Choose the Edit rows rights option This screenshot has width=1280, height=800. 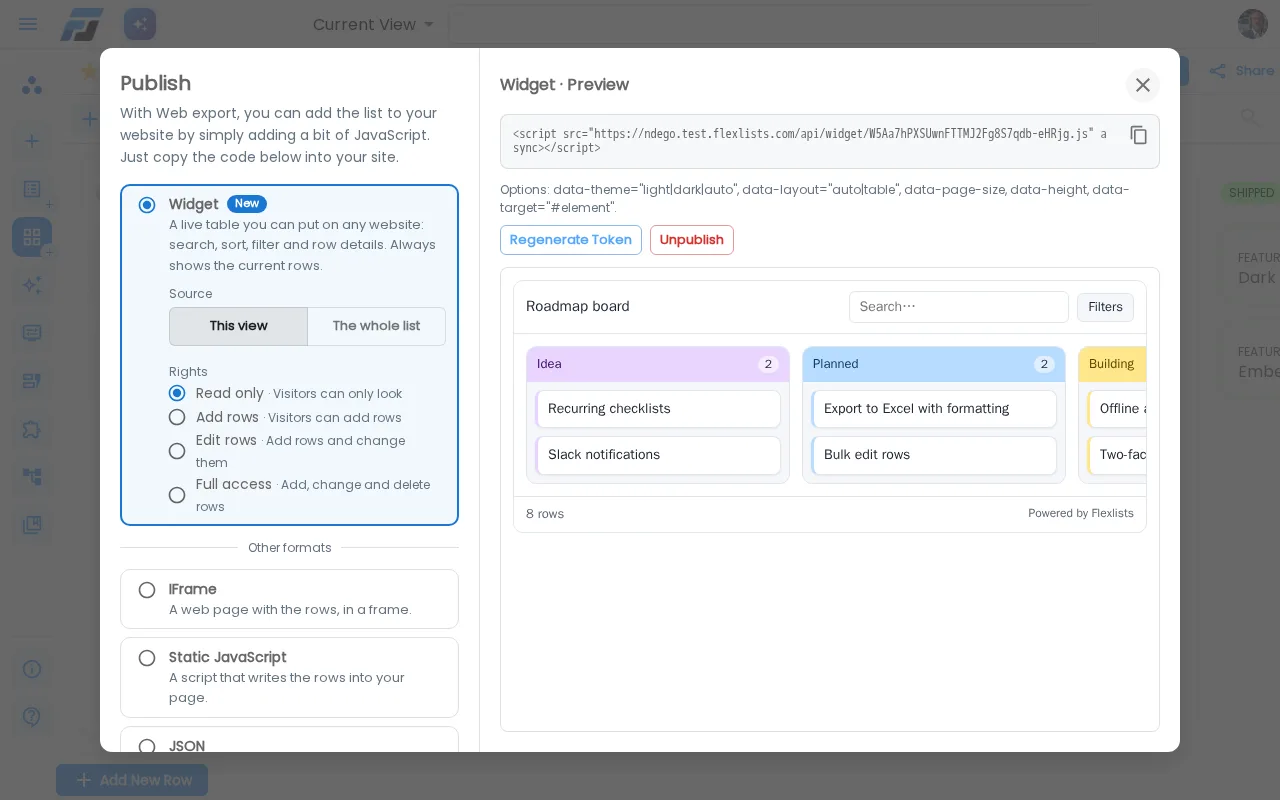(x=177, y=451)
